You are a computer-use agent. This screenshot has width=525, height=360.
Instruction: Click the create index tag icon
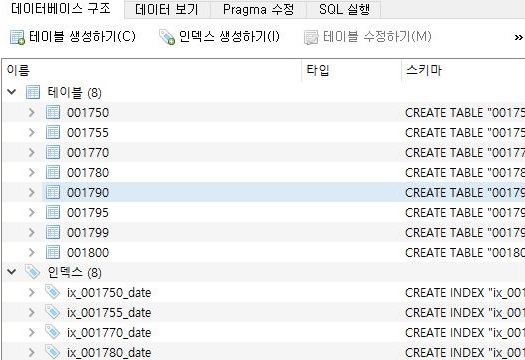pyautogui.click(x=167, y=37)
